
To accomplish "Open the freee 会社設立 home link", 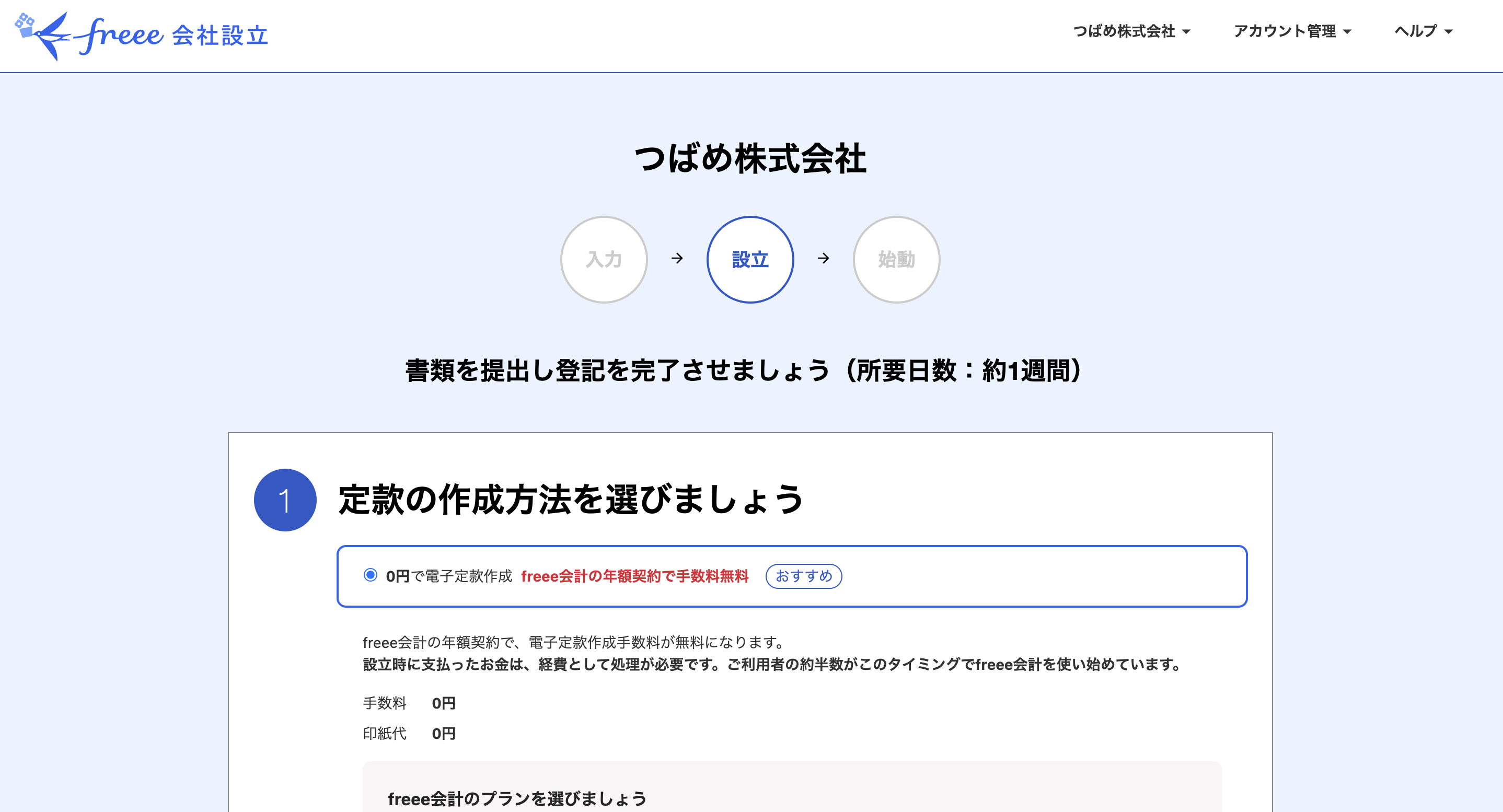I will point(141,36).
